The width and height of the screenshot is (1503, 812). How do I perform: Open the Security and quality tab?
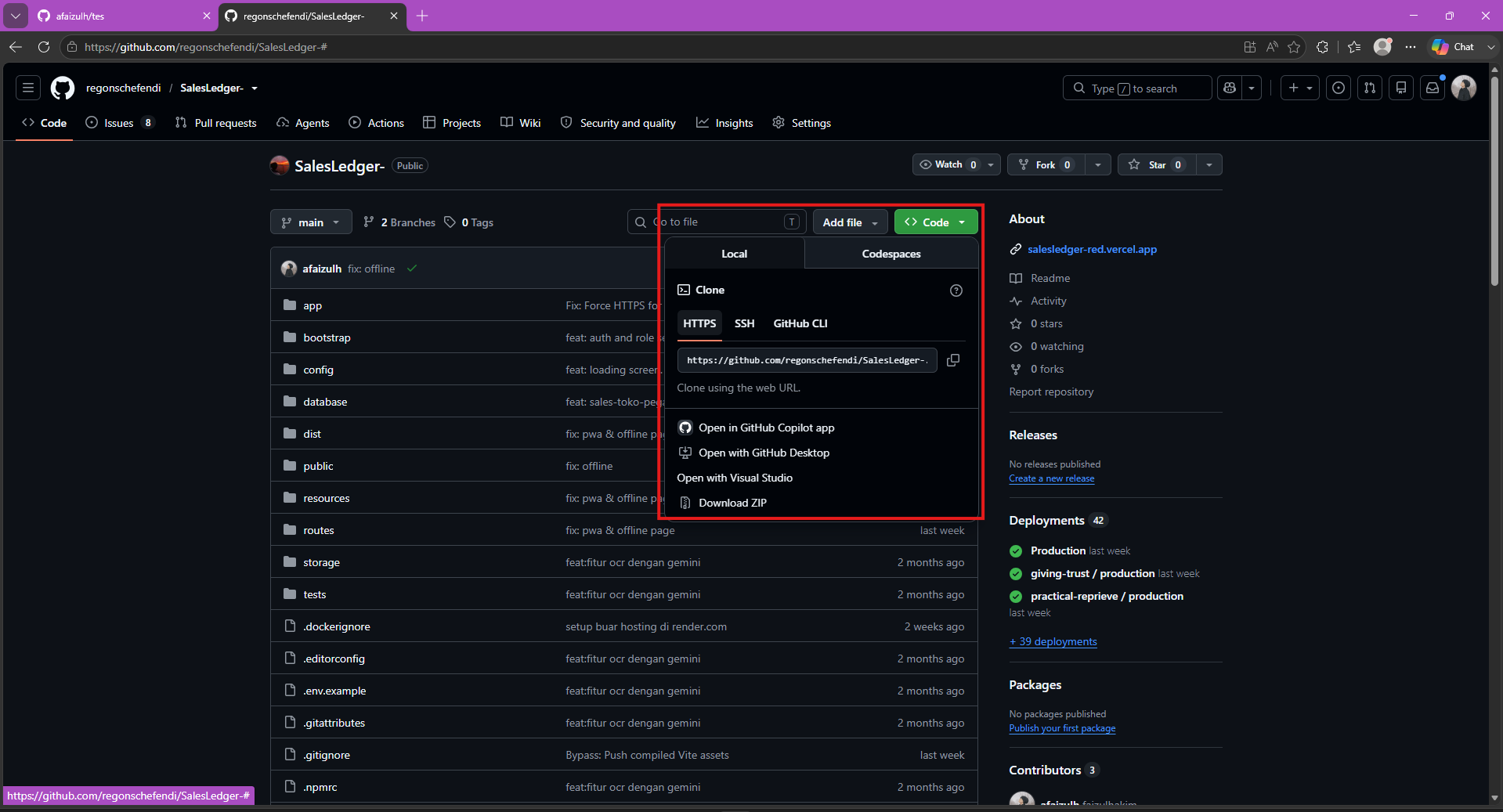tap(618, 123)
